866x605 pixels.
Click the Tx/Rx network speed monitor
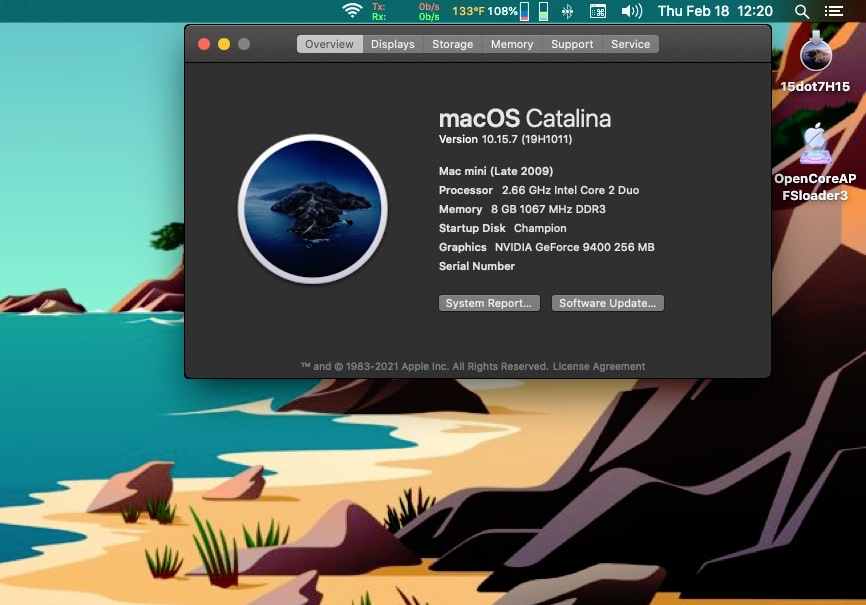pos(406,12)
